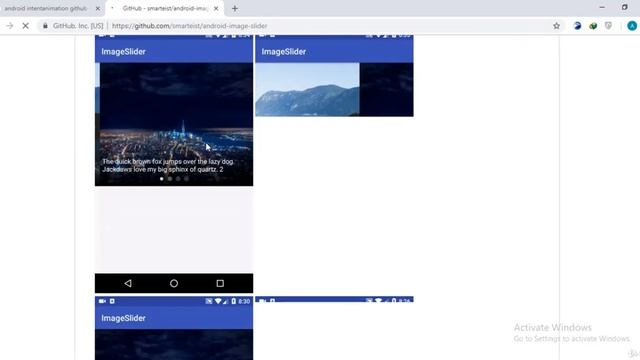Open the shield browser extension
This screenshot has width=640, height=360.
click(x=608, y=26)
